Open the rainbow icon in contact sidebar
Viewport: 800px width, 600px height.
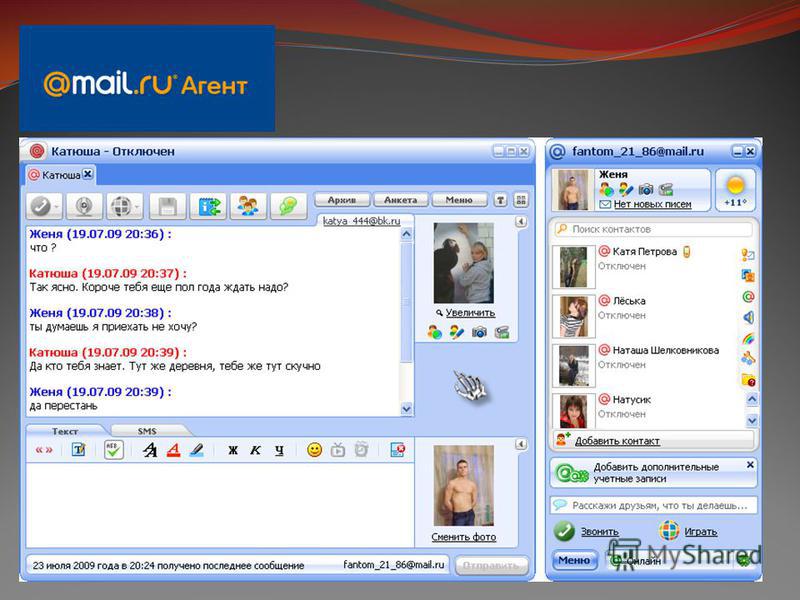748,338
